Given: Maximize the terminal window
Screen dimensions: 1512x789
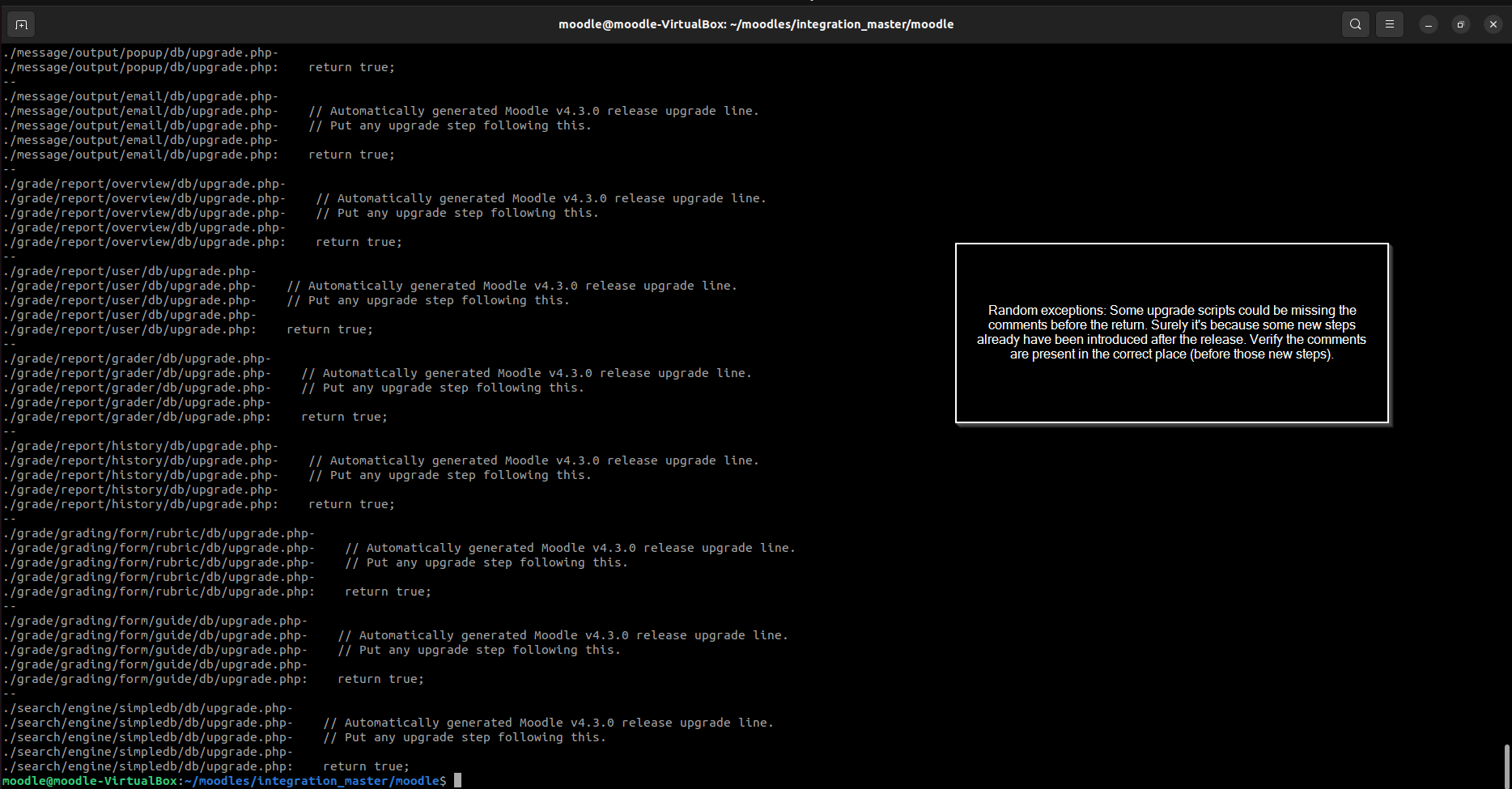Looking at the screenshot, I should click(x=1461, y=24).
